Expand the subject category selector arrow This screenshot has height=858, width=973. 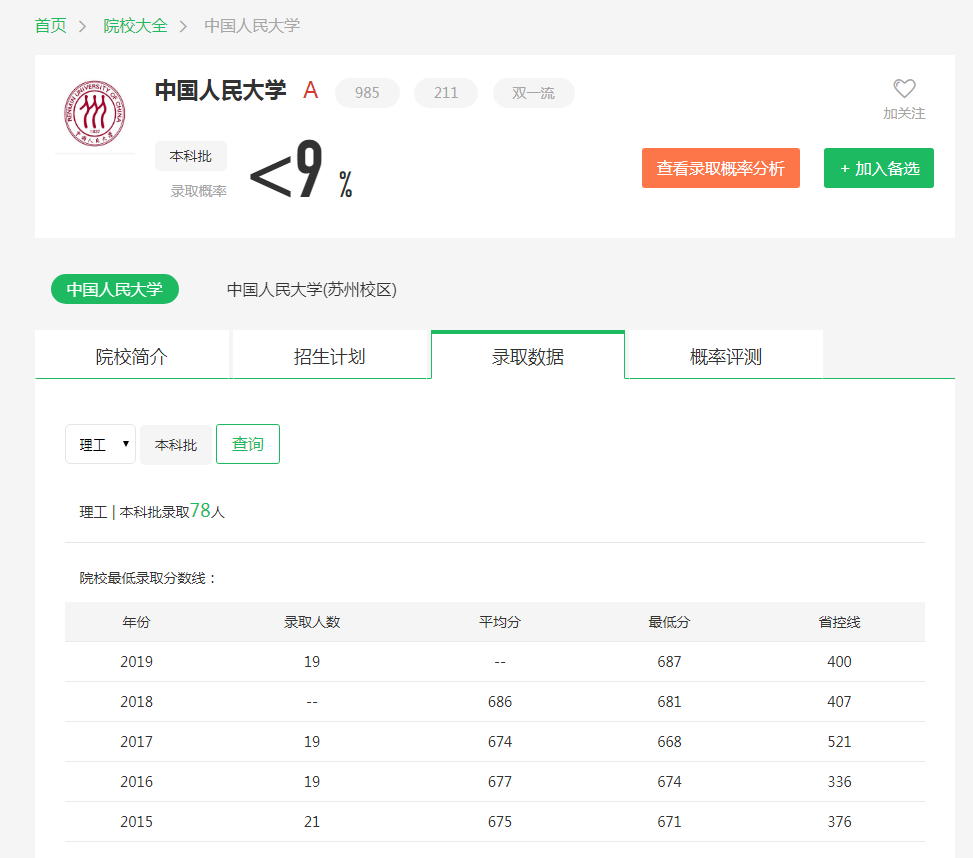(124, 444)
